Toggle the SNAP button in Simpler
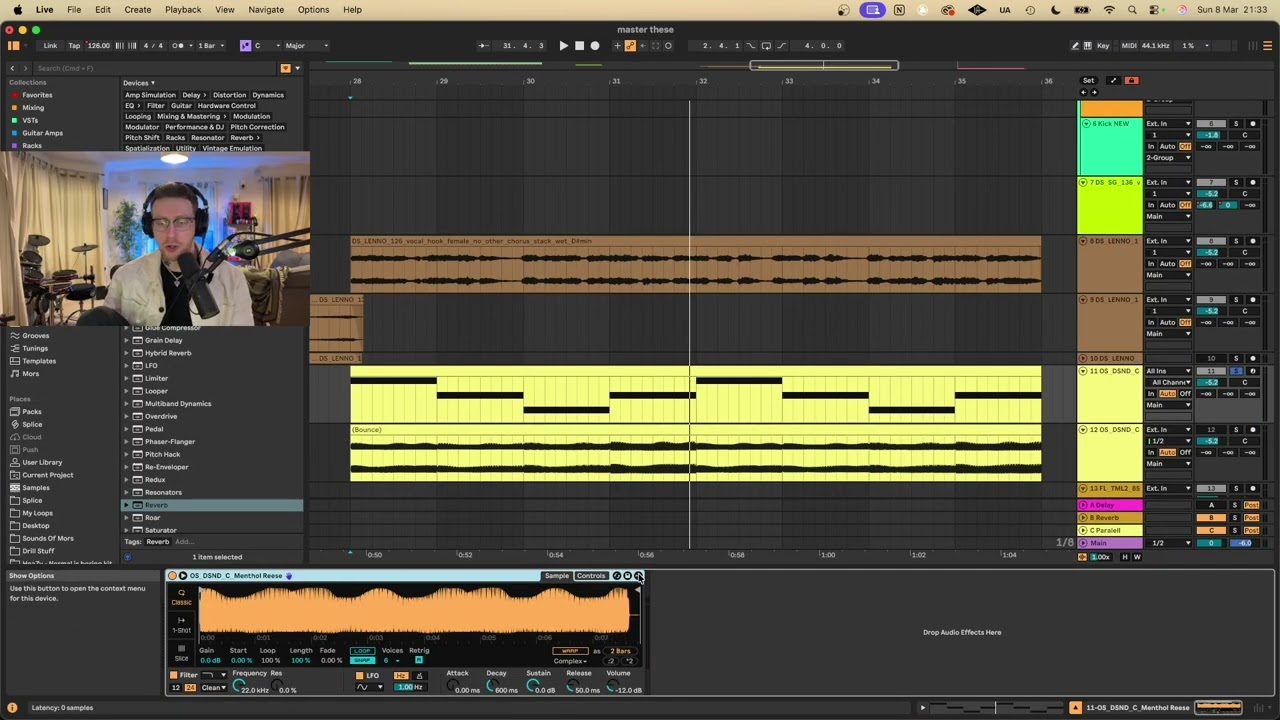The image size is (1280, 720). (362, 660)
